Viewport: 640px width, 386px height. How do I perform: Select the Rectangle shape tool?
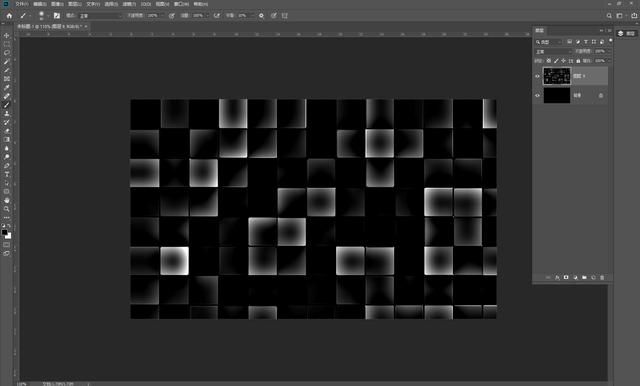tap(7, 191)
